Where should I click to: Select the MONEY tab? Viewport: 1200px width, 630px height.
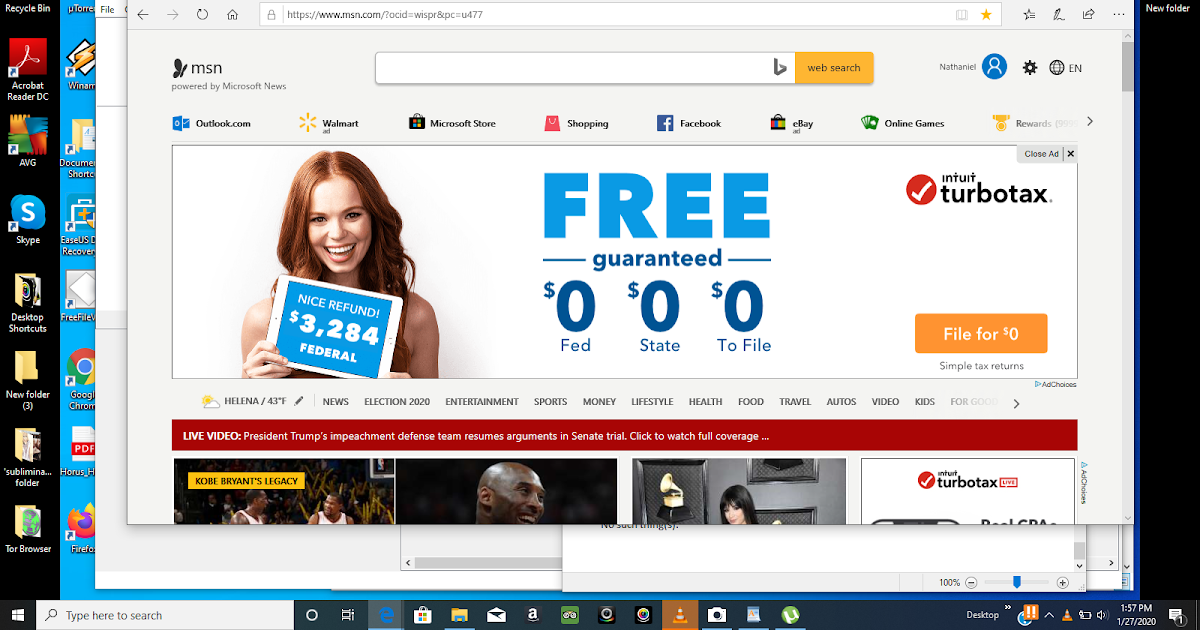pos(599,402)
